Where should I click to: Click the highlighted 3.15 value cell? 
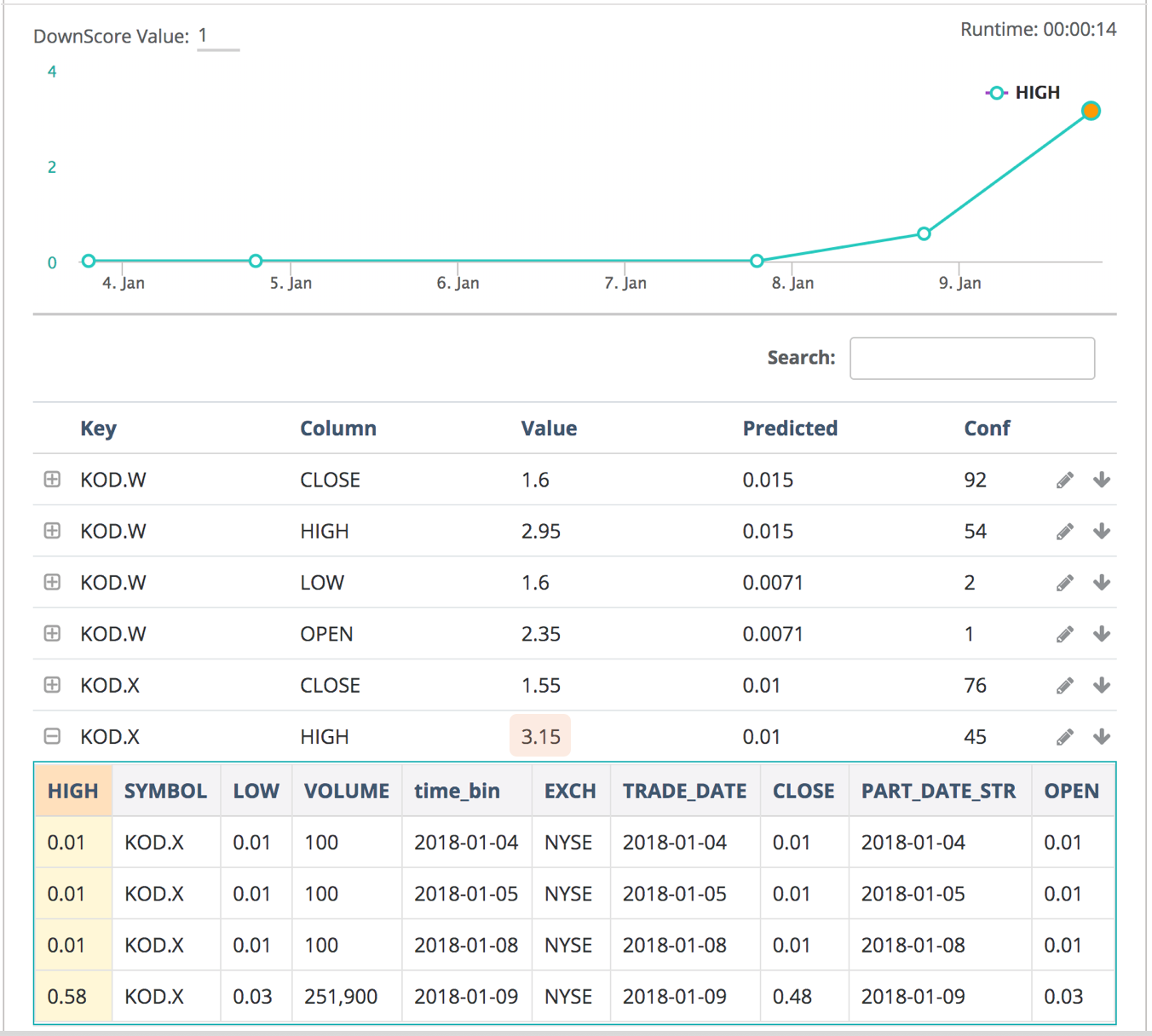point(540,736)
